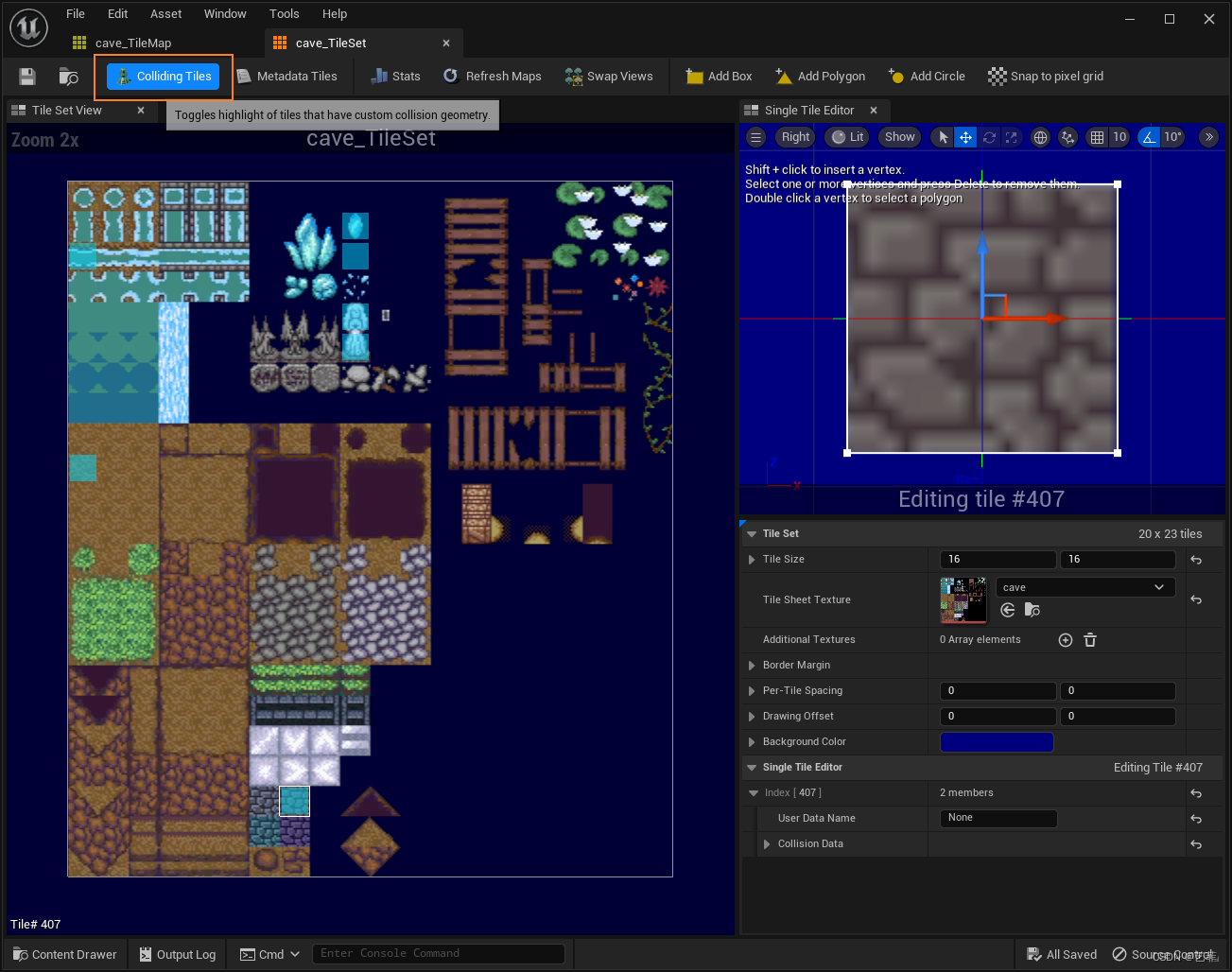This screenshot has width=1232, height=972.
Task: Click Swap Views button
Action: [x=609, y=77]
